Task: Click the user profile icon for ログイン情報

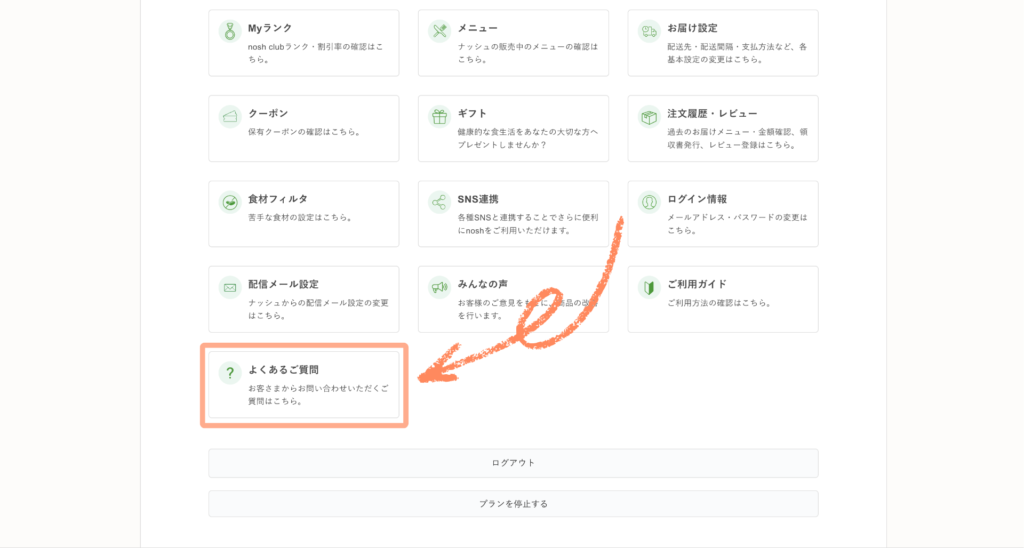Action: click(x=649, y=202)
